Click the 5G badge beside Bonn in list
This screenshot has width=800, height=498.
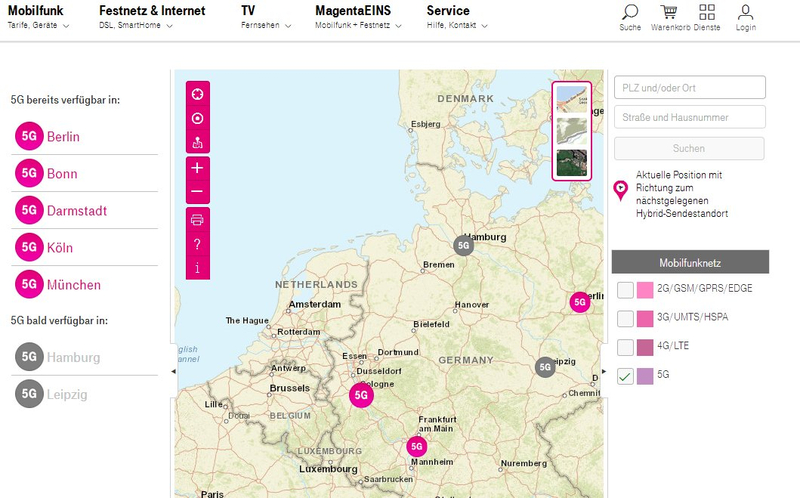29,173
